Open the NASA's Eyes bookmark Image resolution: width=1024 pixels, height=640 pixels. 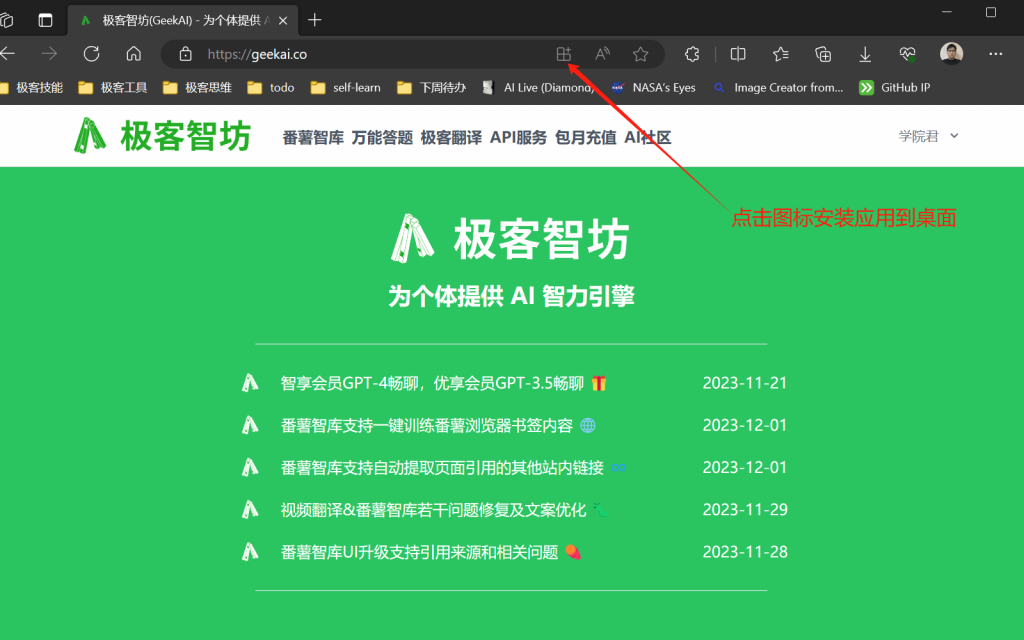click(x=653, y=88)
